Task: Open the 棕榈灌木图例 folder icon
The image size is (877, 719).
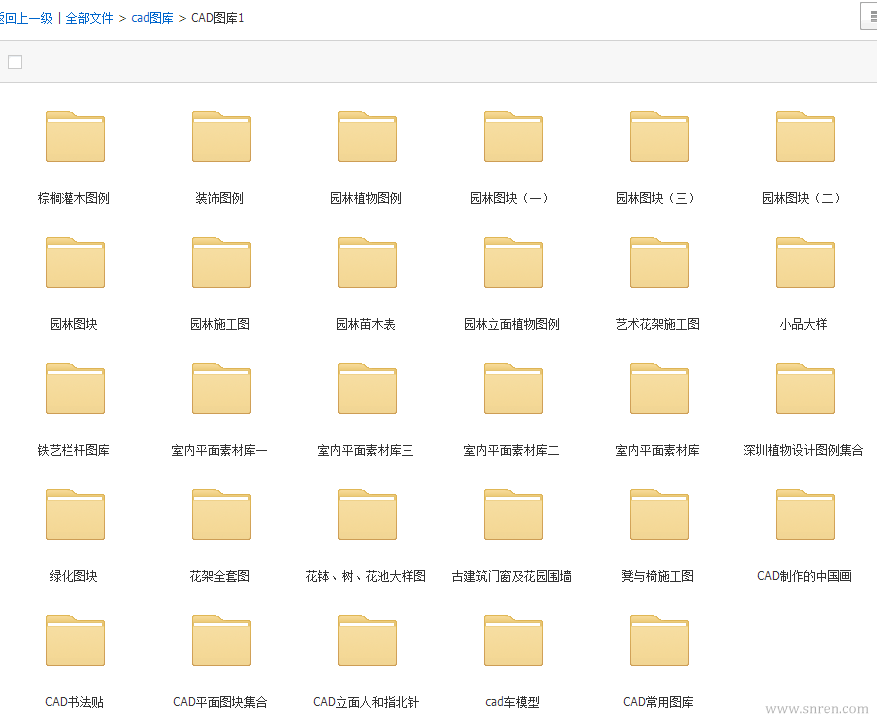Action: point(76,136)
